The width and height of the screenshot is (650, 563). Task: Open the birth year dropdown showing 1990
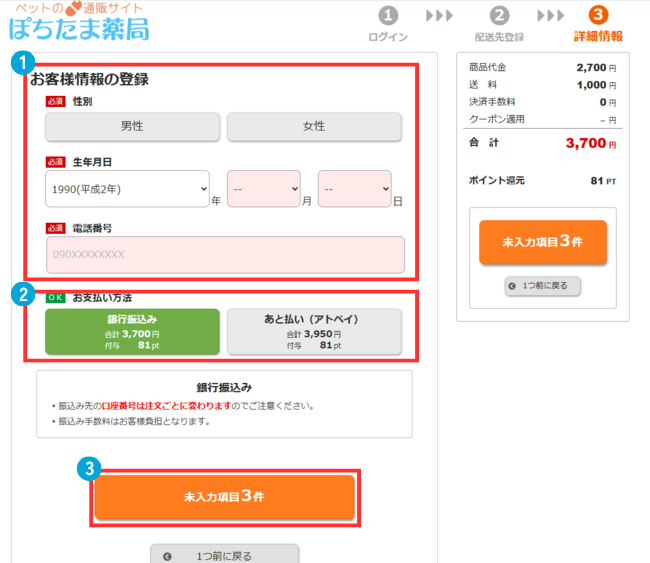tap(127, 188)
